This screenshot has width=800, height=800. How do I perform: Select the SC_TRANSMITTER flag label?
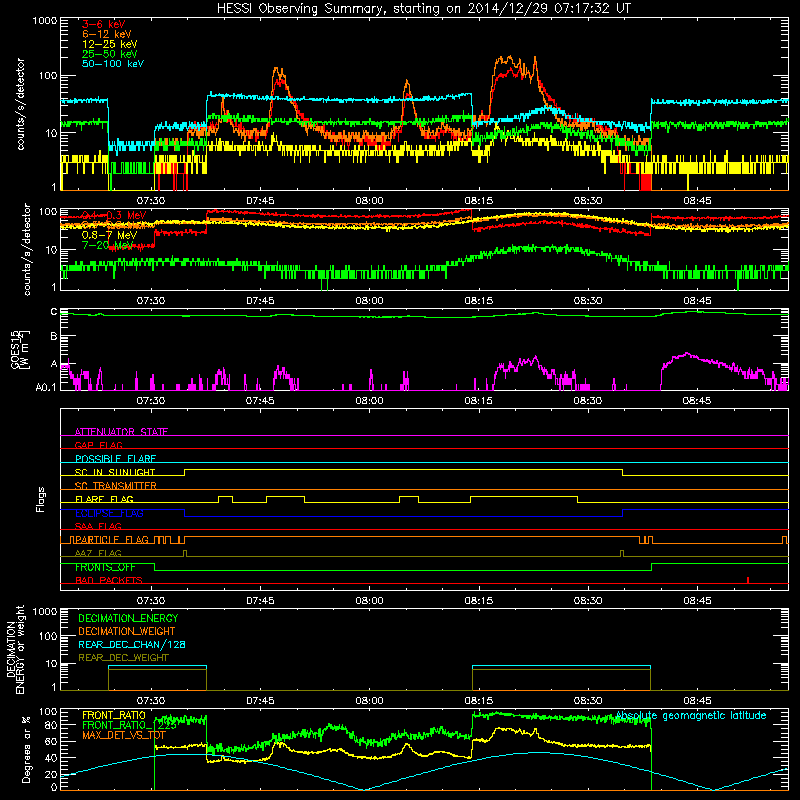115,486
